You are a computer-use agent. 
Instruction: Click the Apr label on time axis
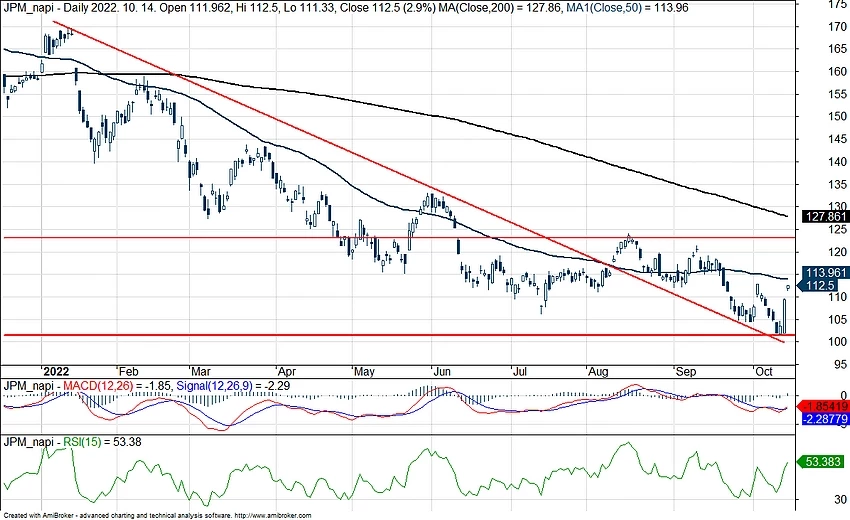286,372
